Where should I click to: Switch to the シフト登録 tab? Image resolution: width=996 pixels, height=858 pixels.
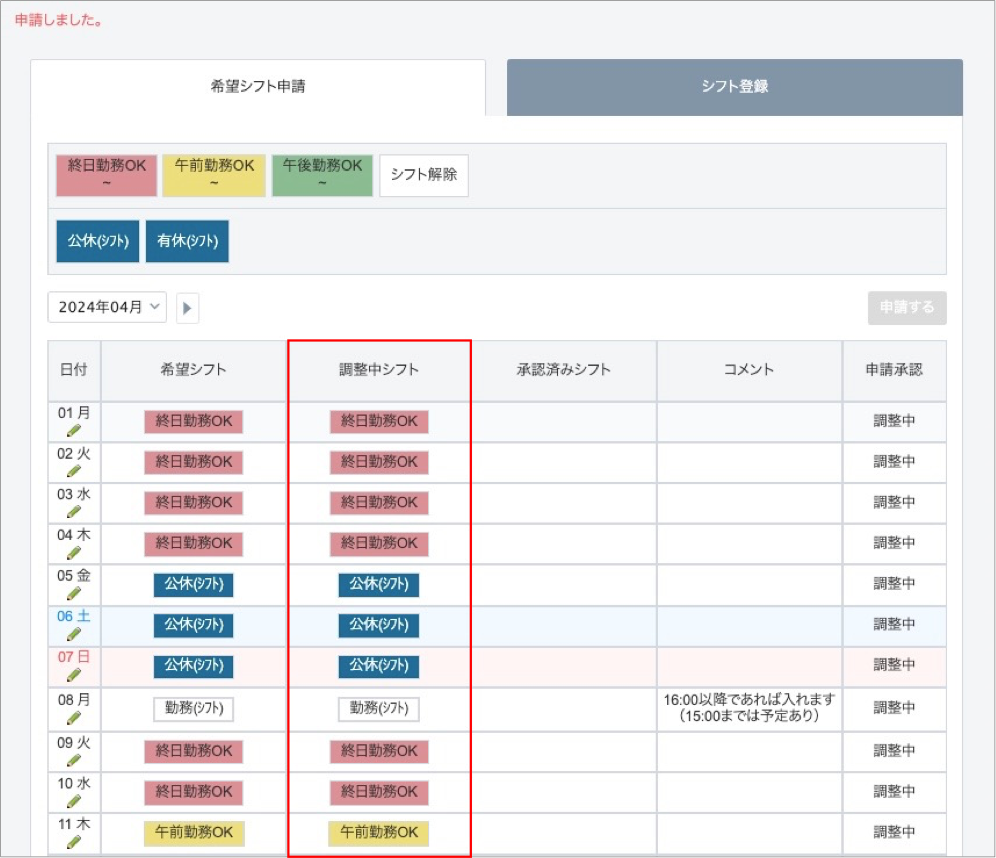coord(734,87)
